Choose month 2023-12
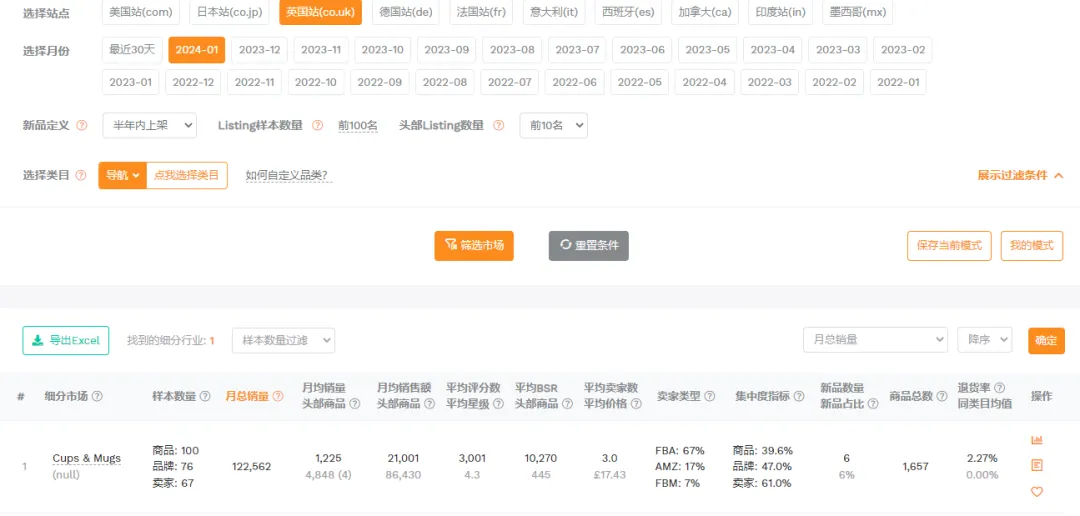The width and height of the screenshot is (1080, 516). point(259,50)
